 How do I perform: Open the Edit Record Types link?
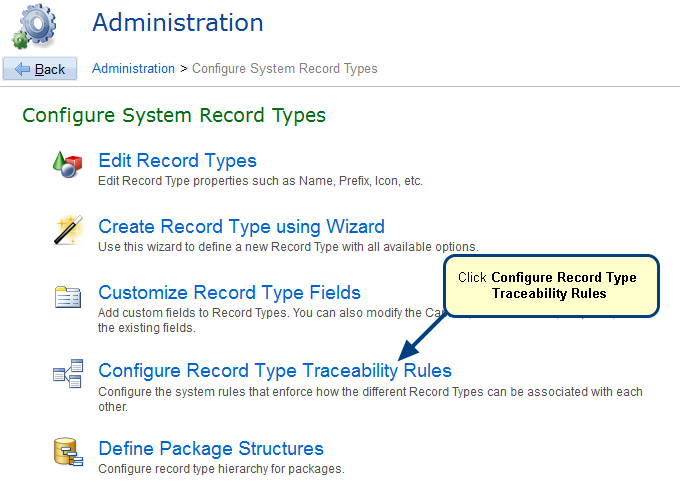[177, 161]
